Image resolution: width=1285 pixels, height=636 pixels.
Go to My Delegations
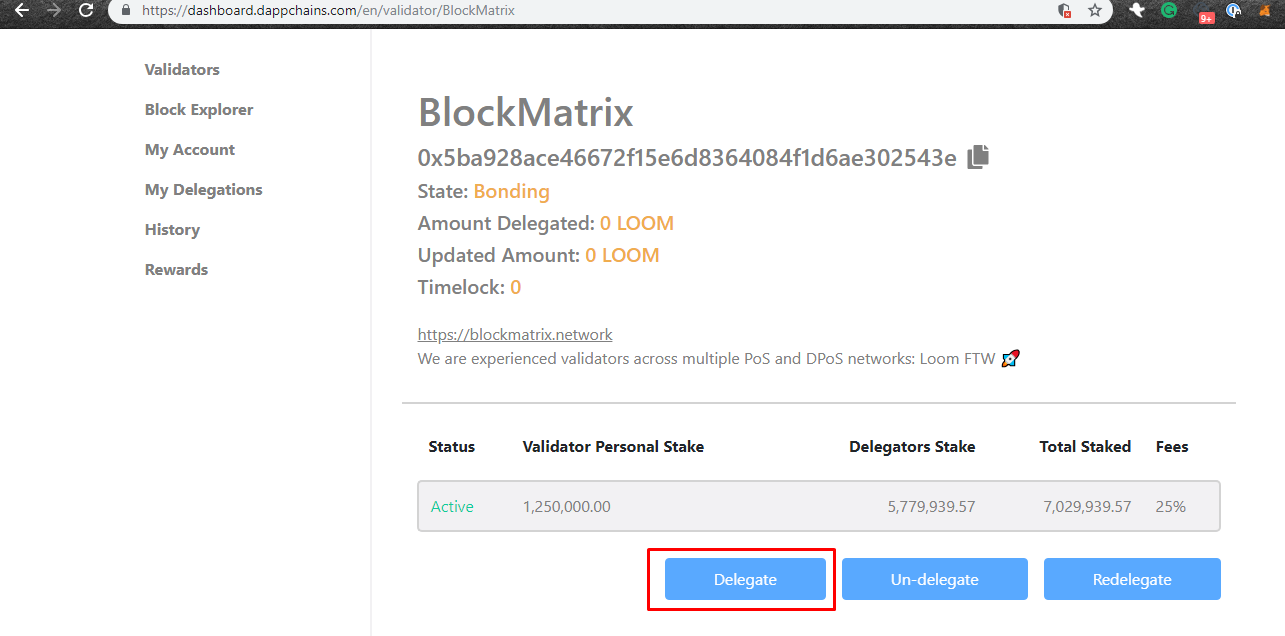pos(203,189)
